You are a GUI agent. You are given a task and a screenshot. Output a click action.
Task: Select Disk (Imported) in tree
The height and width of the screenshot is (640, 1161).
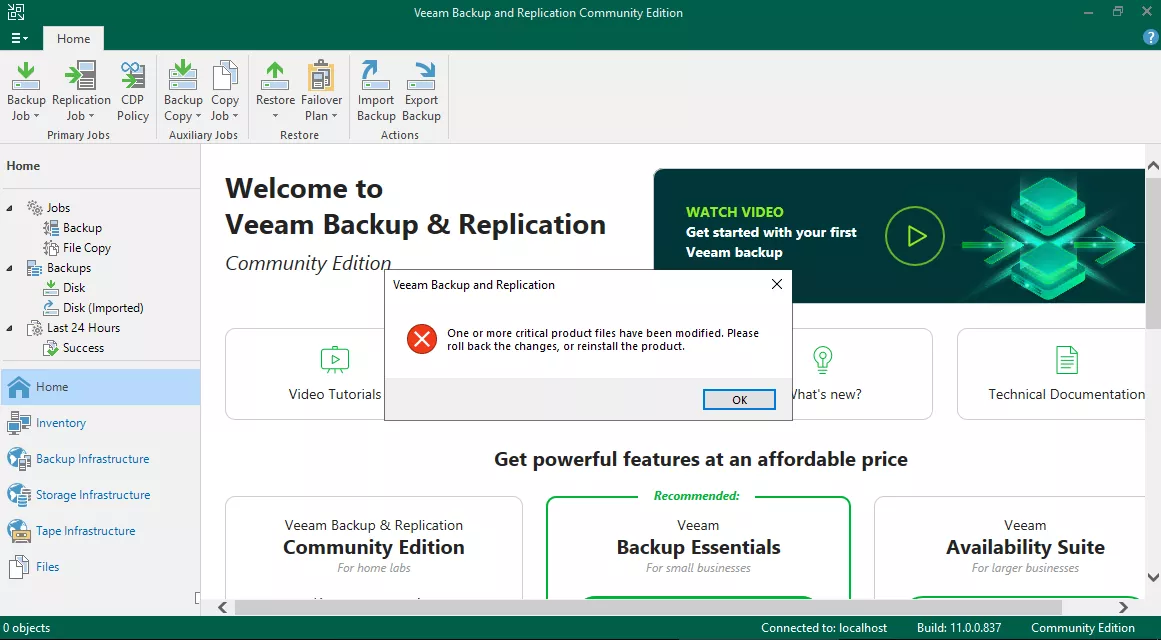tap(103, 308)
